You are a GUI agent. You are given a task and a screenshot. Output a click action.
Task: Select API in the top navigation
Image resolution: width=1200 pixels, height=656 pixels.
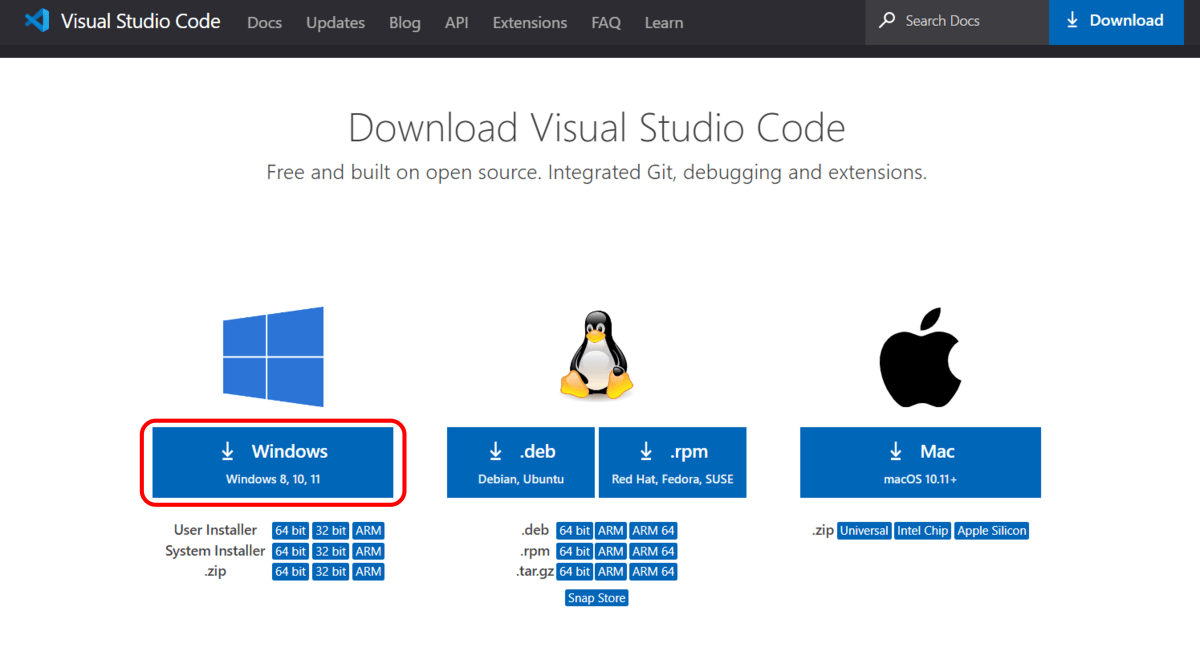(x=457, y=22)
